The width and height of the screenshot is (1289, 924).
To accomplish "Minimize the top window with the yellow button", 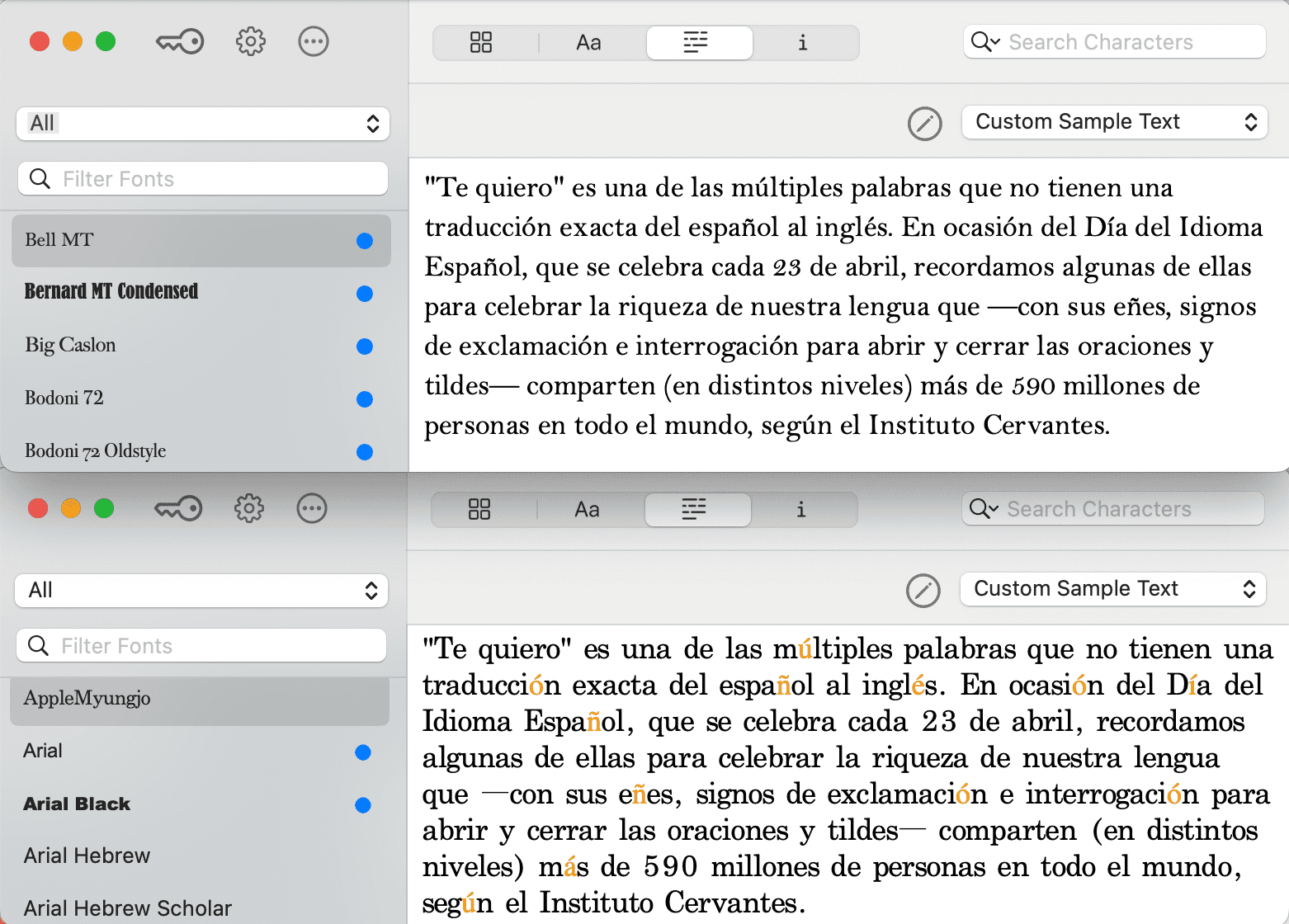I will point(73,41).
